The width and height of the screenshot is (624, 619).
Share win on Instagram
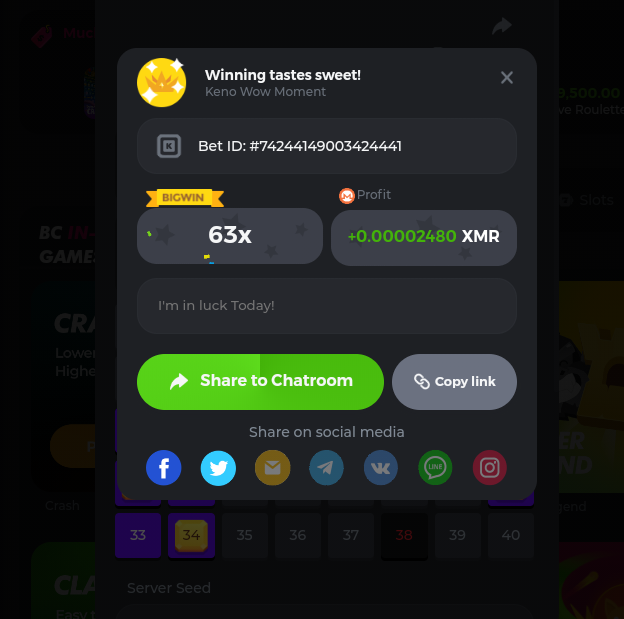pyautogui.click(x=489, y=468)
